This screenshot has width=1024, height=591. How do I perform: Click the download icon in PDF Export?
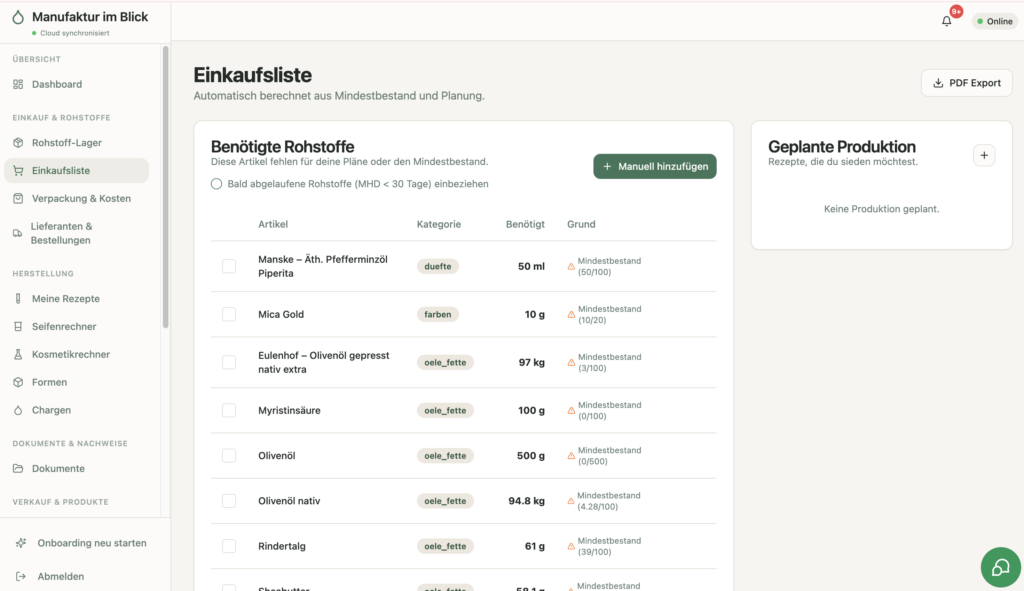(x=938, y=83)
